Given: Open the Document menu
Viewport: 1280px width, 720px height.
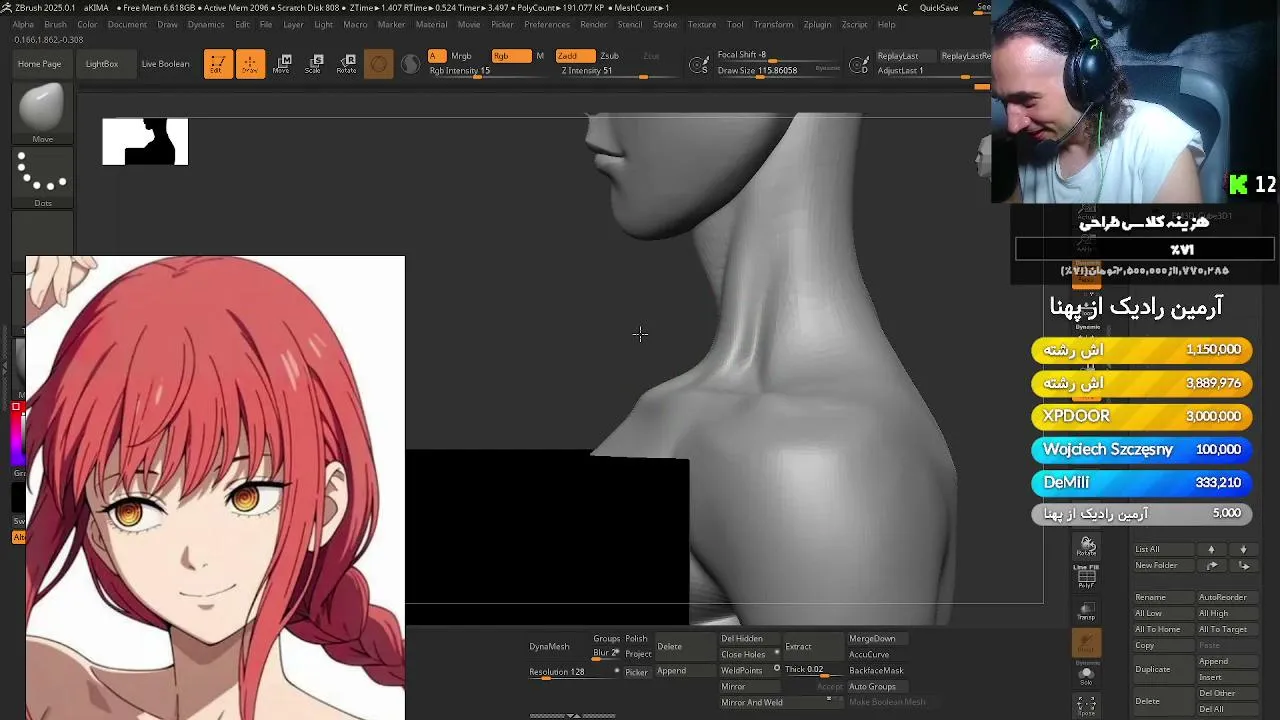Looking at the screenshot, I should [127, 24].
